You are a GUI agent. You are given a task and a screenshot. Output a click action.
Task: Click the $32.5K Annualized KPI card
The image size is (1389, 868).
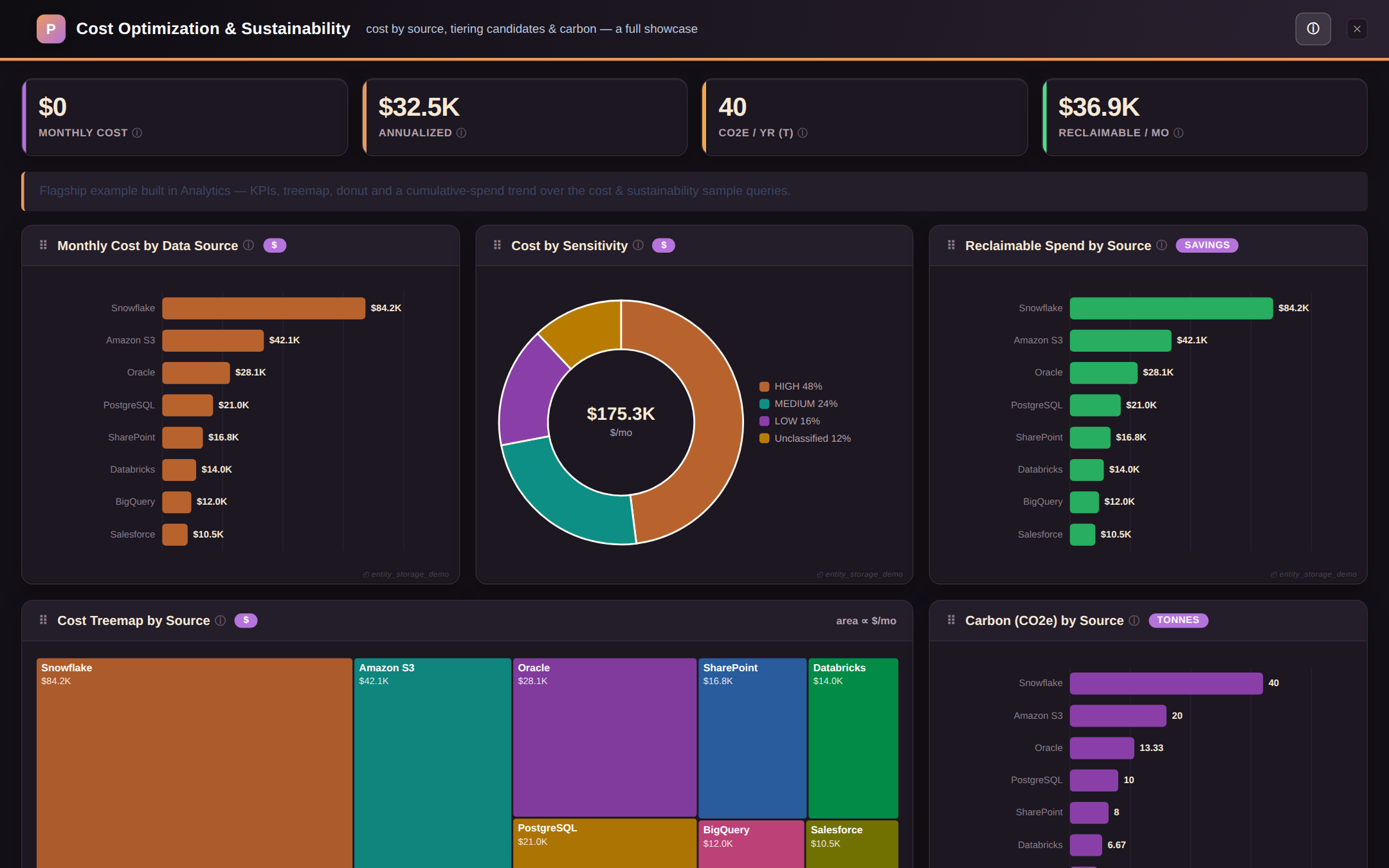coord(525,117)
